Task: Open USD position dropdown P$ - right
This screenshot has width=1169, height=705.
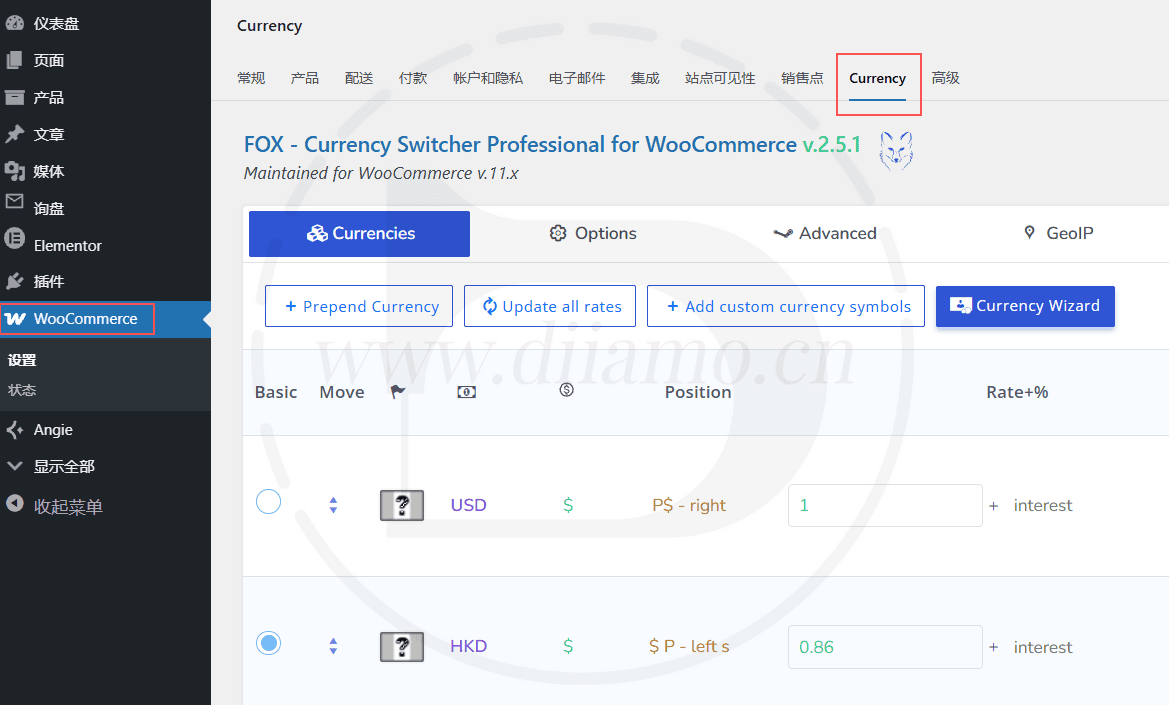Action: 689,505
